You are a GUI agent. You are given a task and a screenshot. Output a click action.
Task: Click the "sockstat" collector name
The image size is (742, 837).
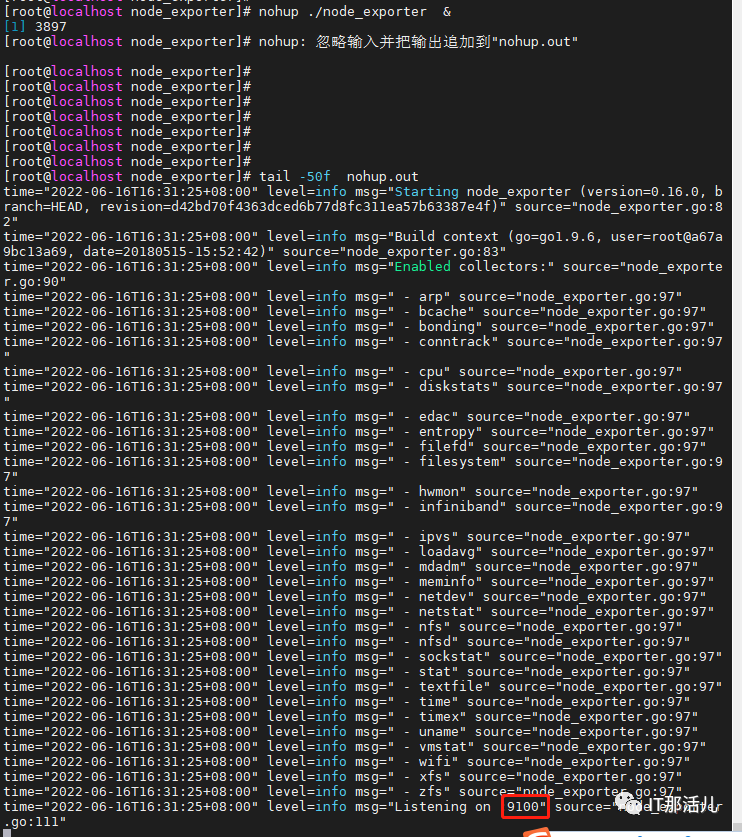tap(451, 656)
